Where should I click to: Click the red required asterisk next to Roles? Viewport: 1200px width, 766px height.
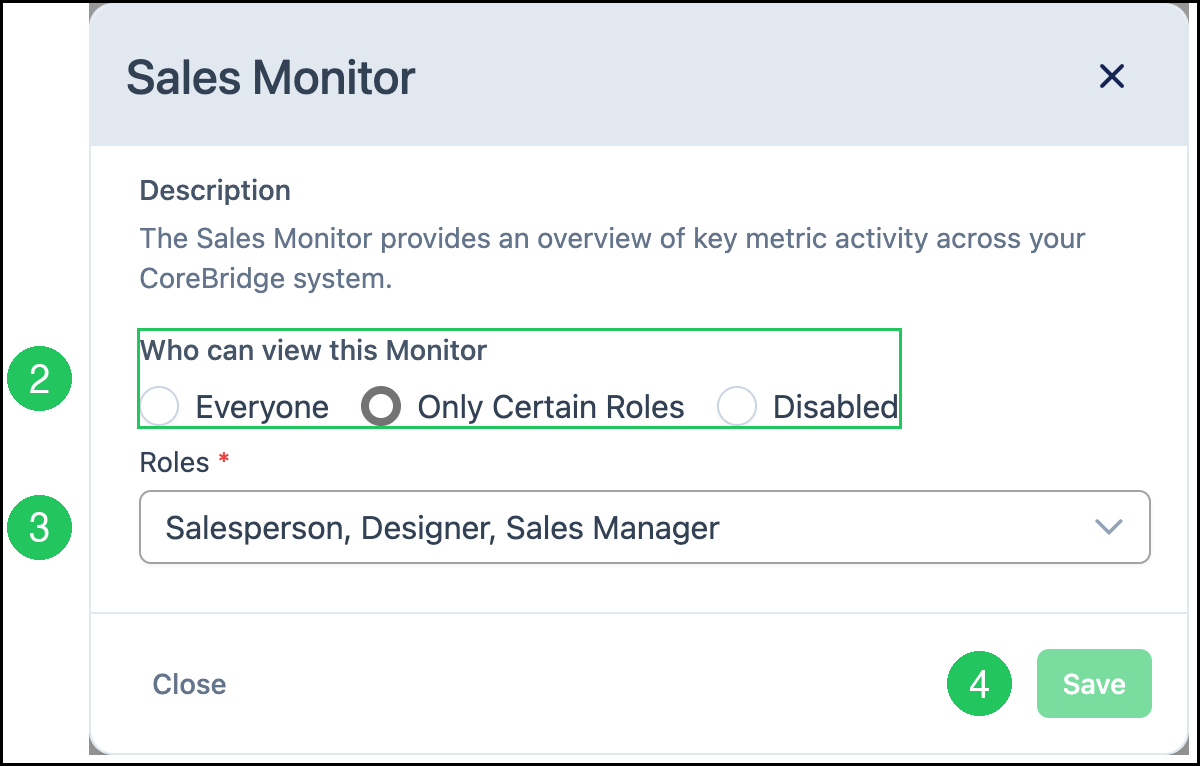tap(224, 461)
